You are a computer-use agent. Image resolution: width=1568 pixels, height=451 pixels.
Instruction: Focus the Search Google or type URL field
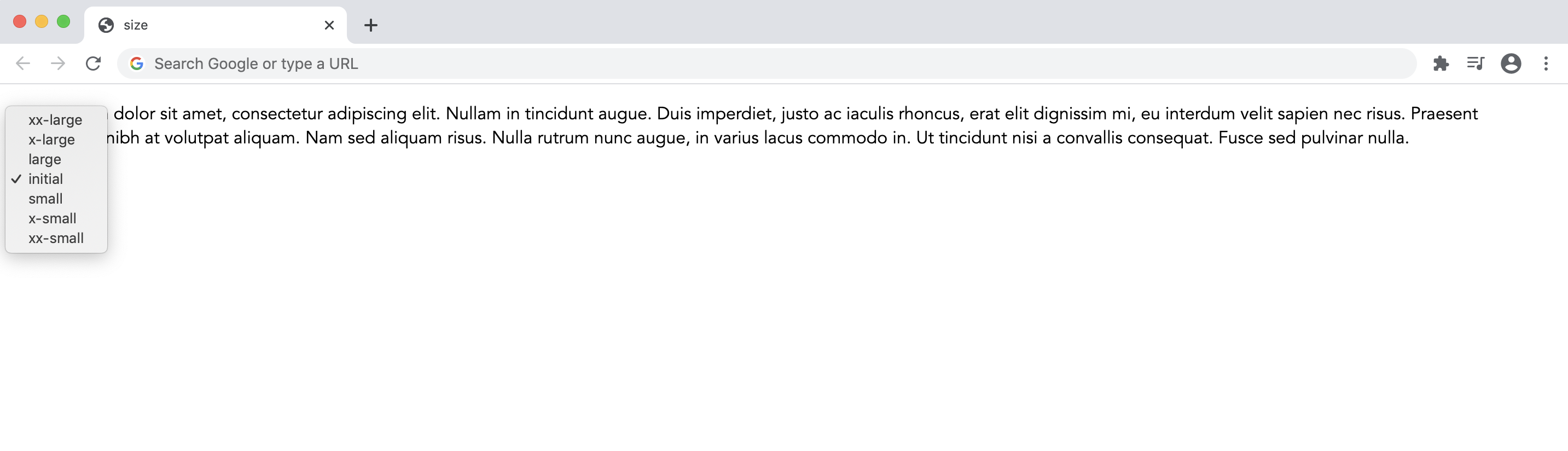pyautogui.click(x=730, y=63)
